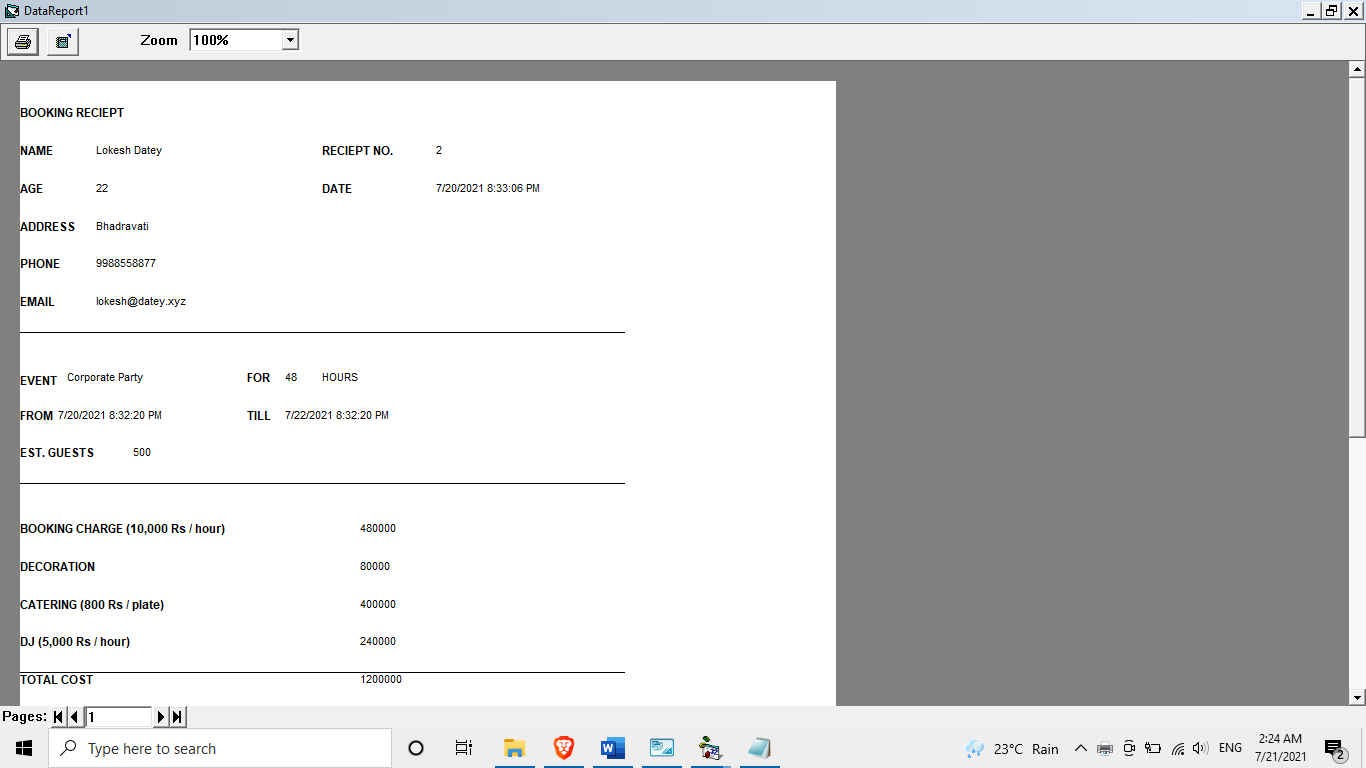
Task: Jump to the last page of the report
Action: click(x=175, y=716)
